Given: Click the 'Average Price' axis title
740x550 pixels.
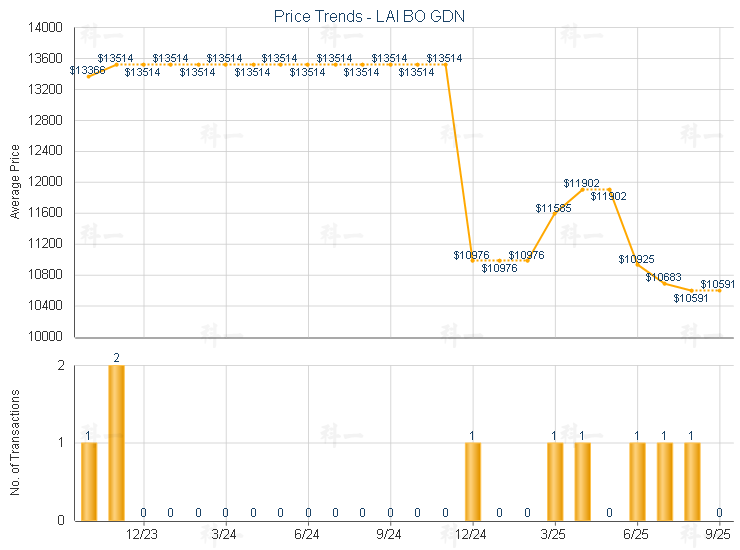Looking at the screenshot, I should 15,182.
